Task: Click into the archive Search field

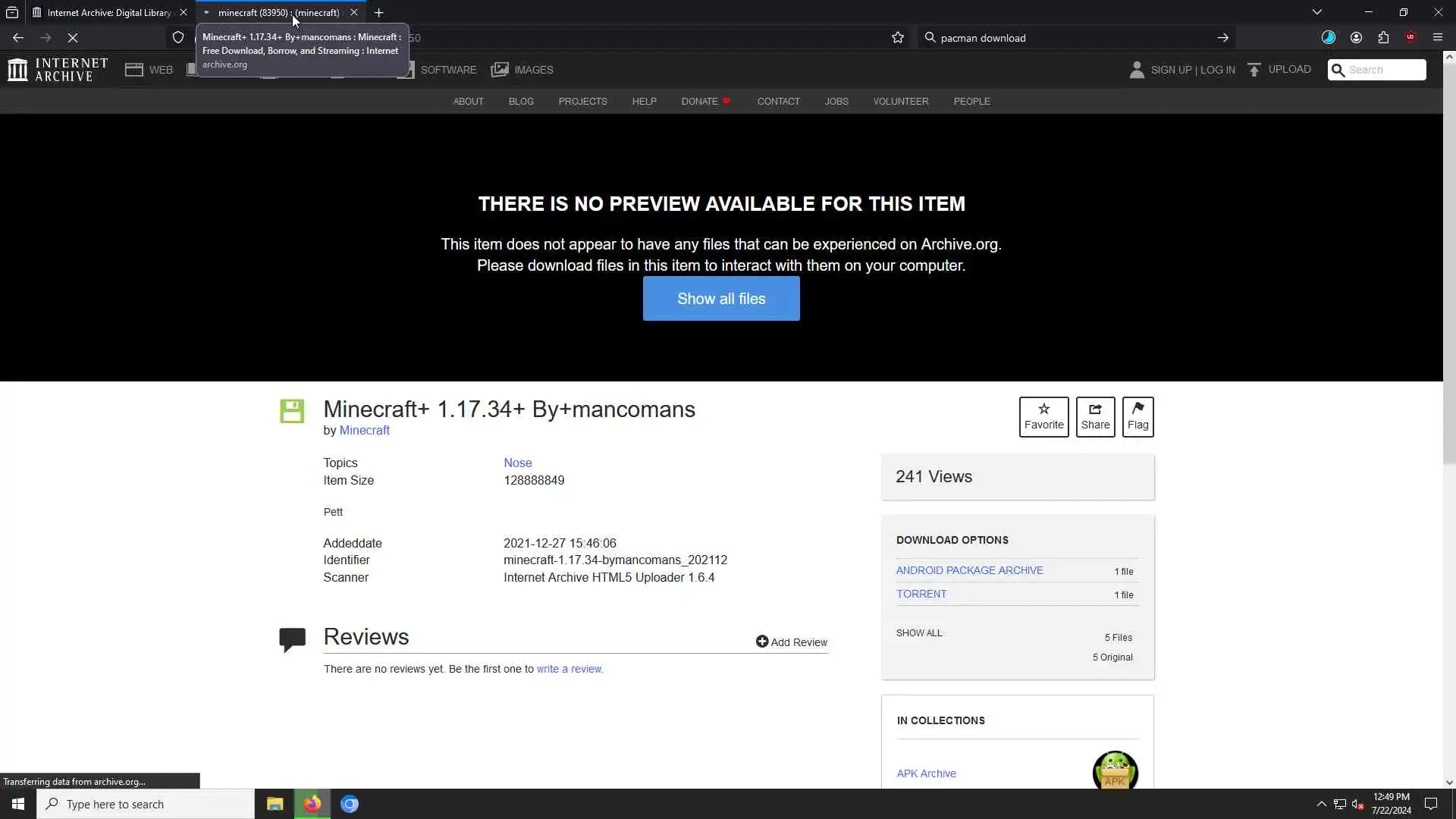Action: (1385, 70)
